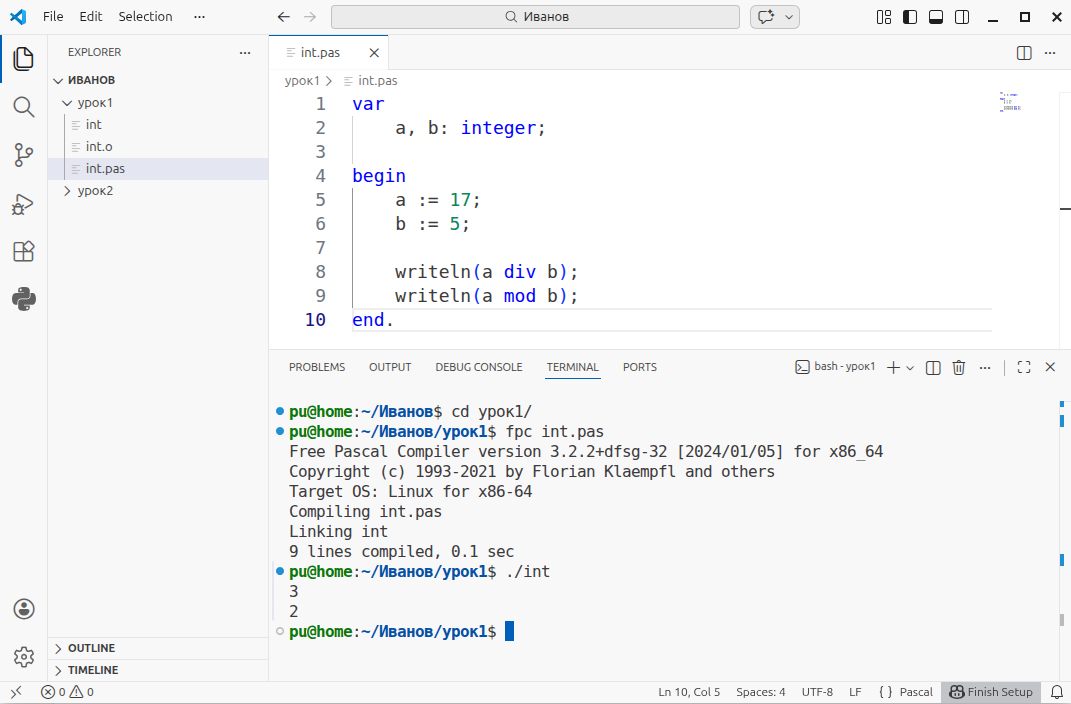Open the Selection menu

[145, 17]
